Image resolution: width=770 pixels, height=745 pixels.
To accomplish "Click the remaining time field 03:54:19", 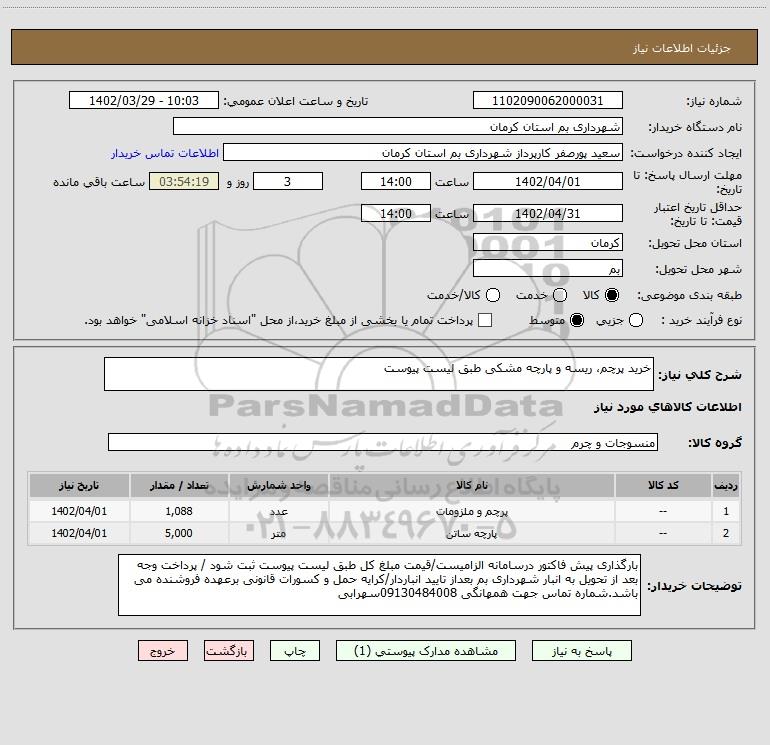I will coord(184,181).
